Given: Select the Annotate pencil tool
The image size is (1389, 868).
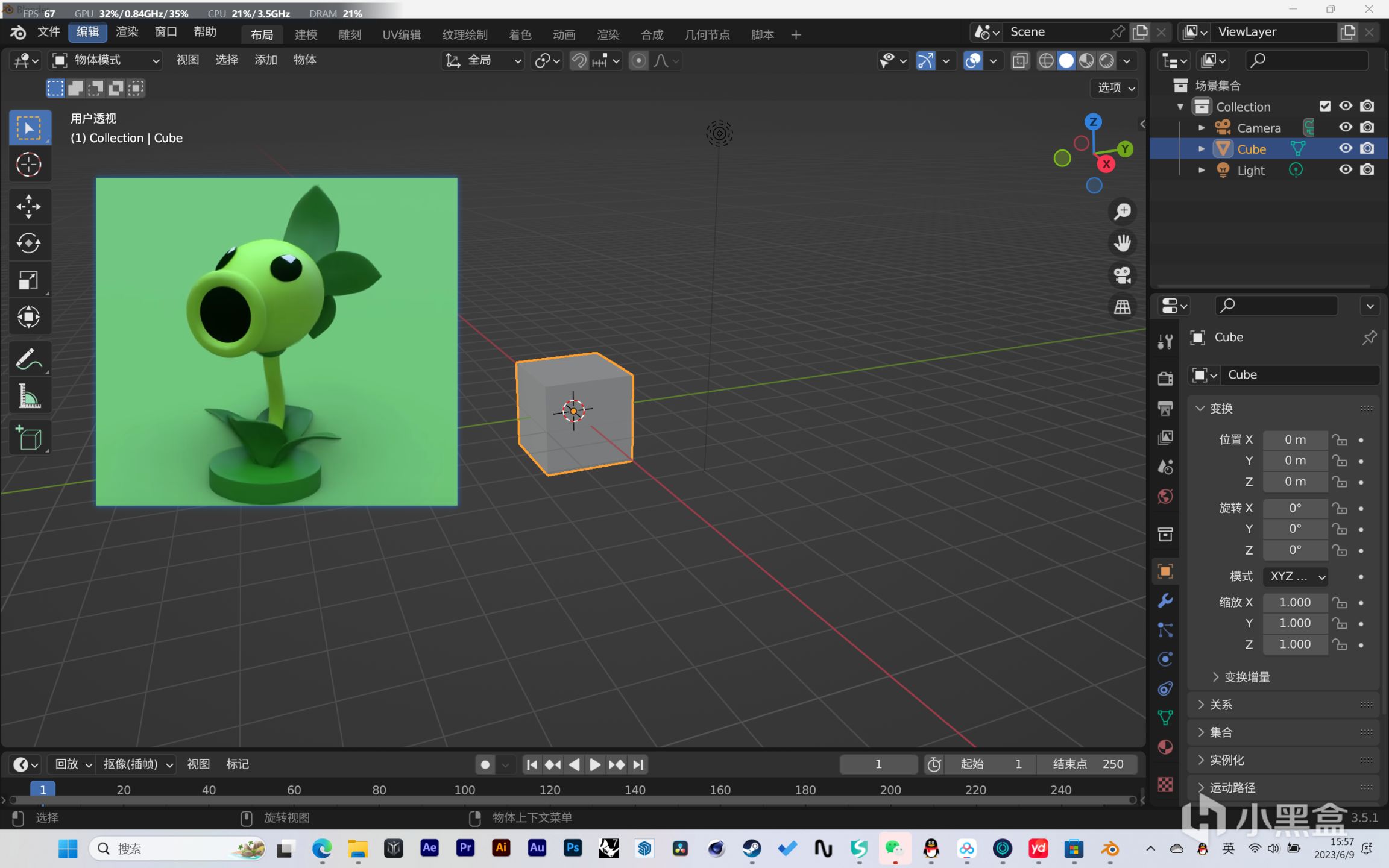Looking at the screenshot, I should [x=29, y=359].
